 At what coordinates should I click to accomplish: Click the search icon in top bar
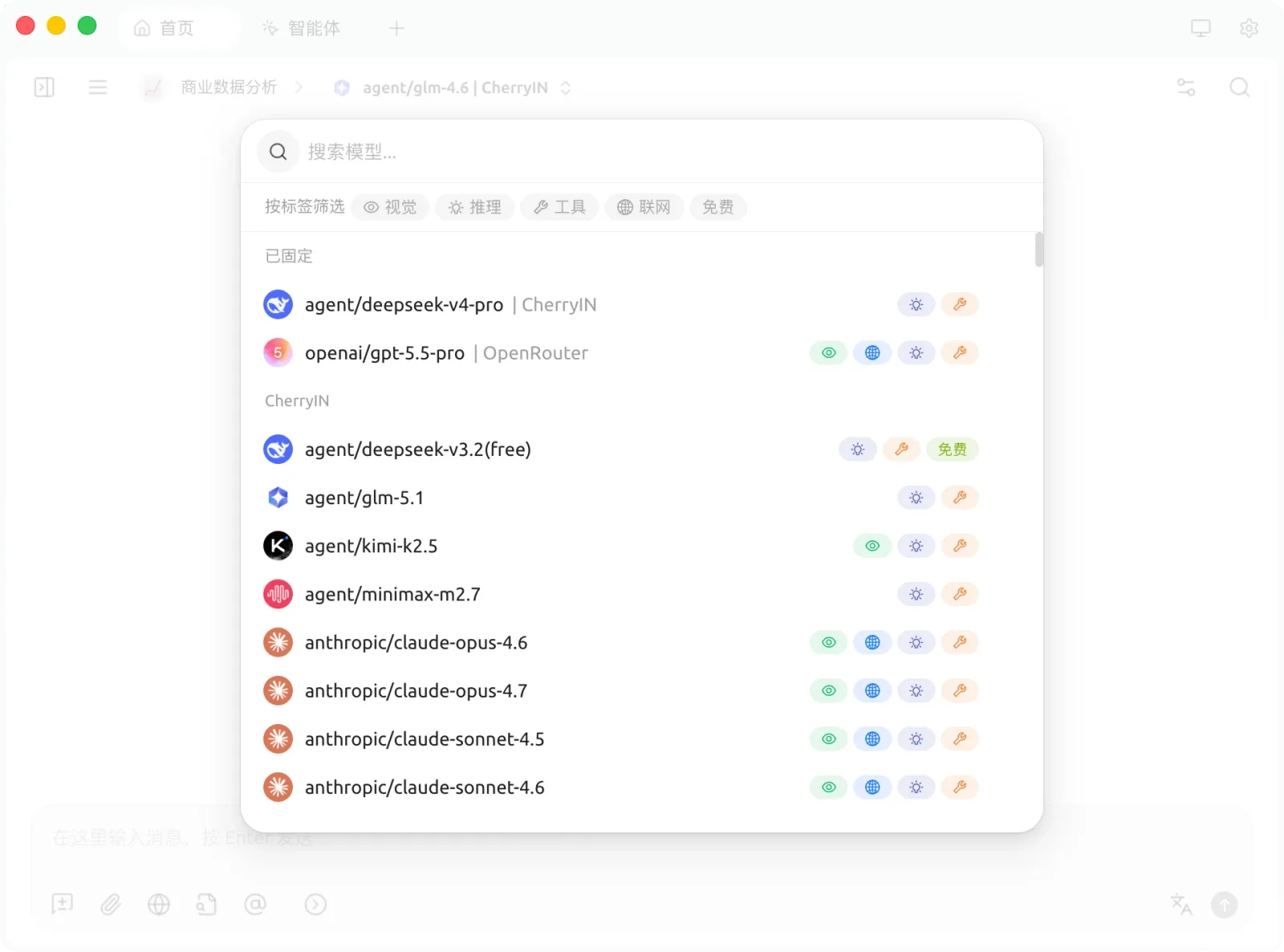[x=1240, y=87]
